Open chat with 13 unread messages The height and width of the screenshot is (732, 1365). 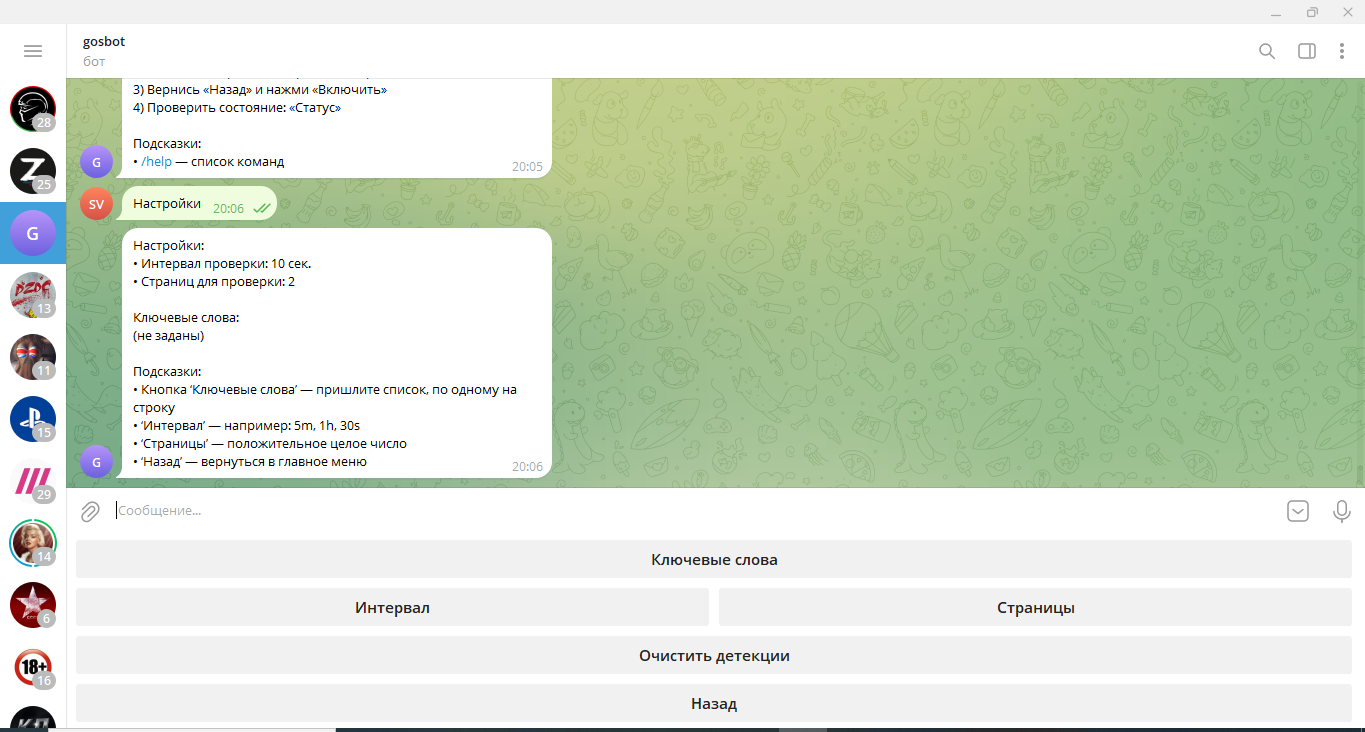click(33, 295)
